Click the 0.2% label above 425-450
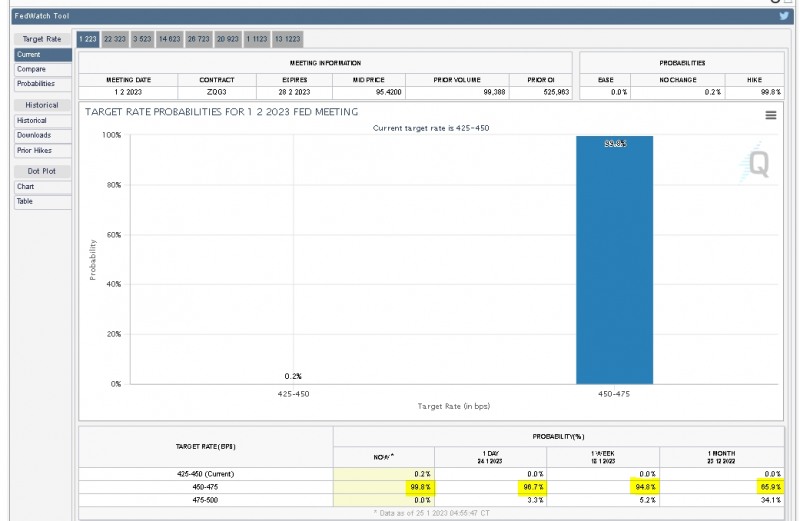The image size is (800, 521). click(293, 376)
